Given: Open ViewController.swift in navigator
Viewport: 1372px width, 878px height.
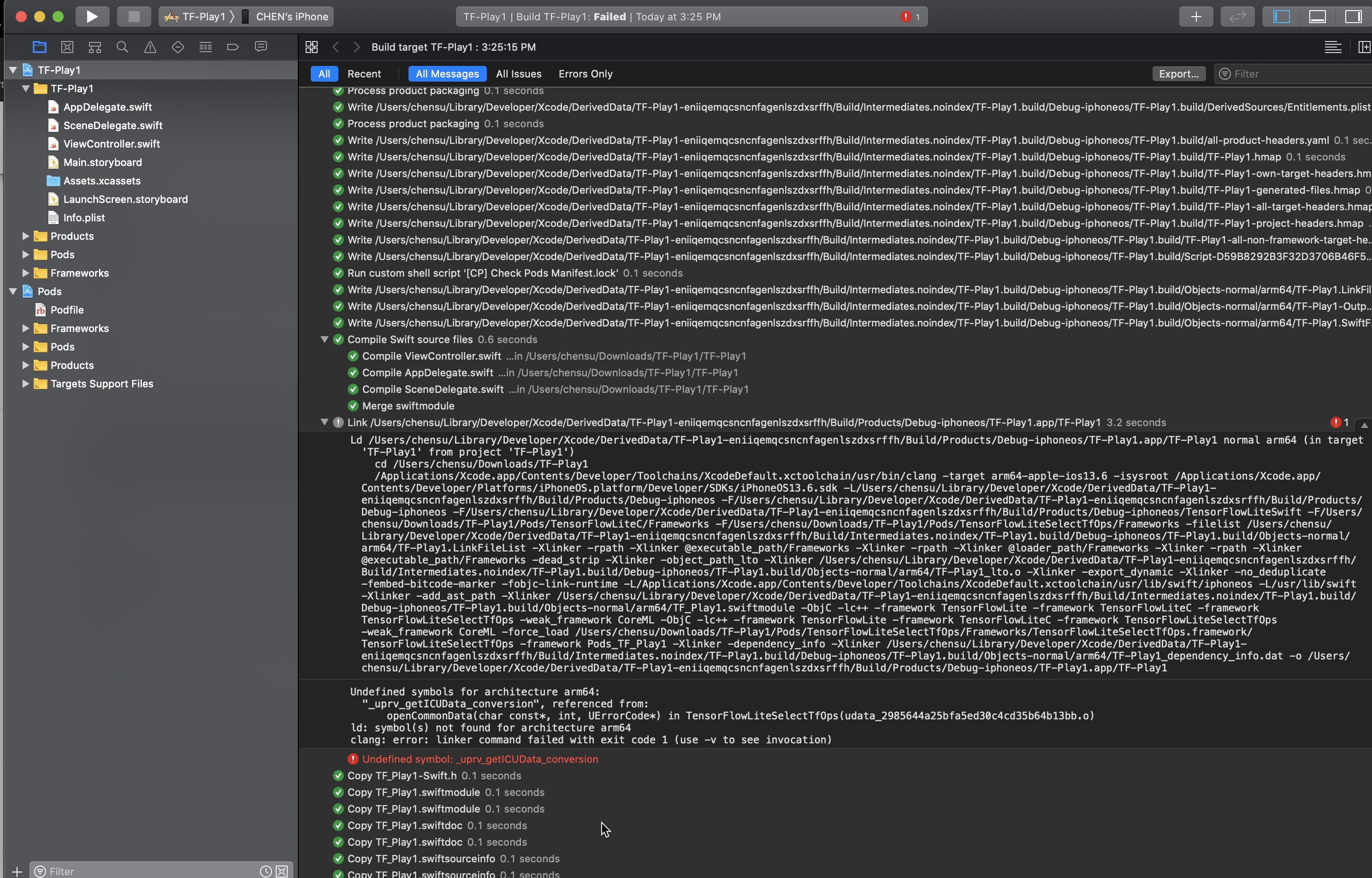Looking at the screenshot, I should point(112,144).
